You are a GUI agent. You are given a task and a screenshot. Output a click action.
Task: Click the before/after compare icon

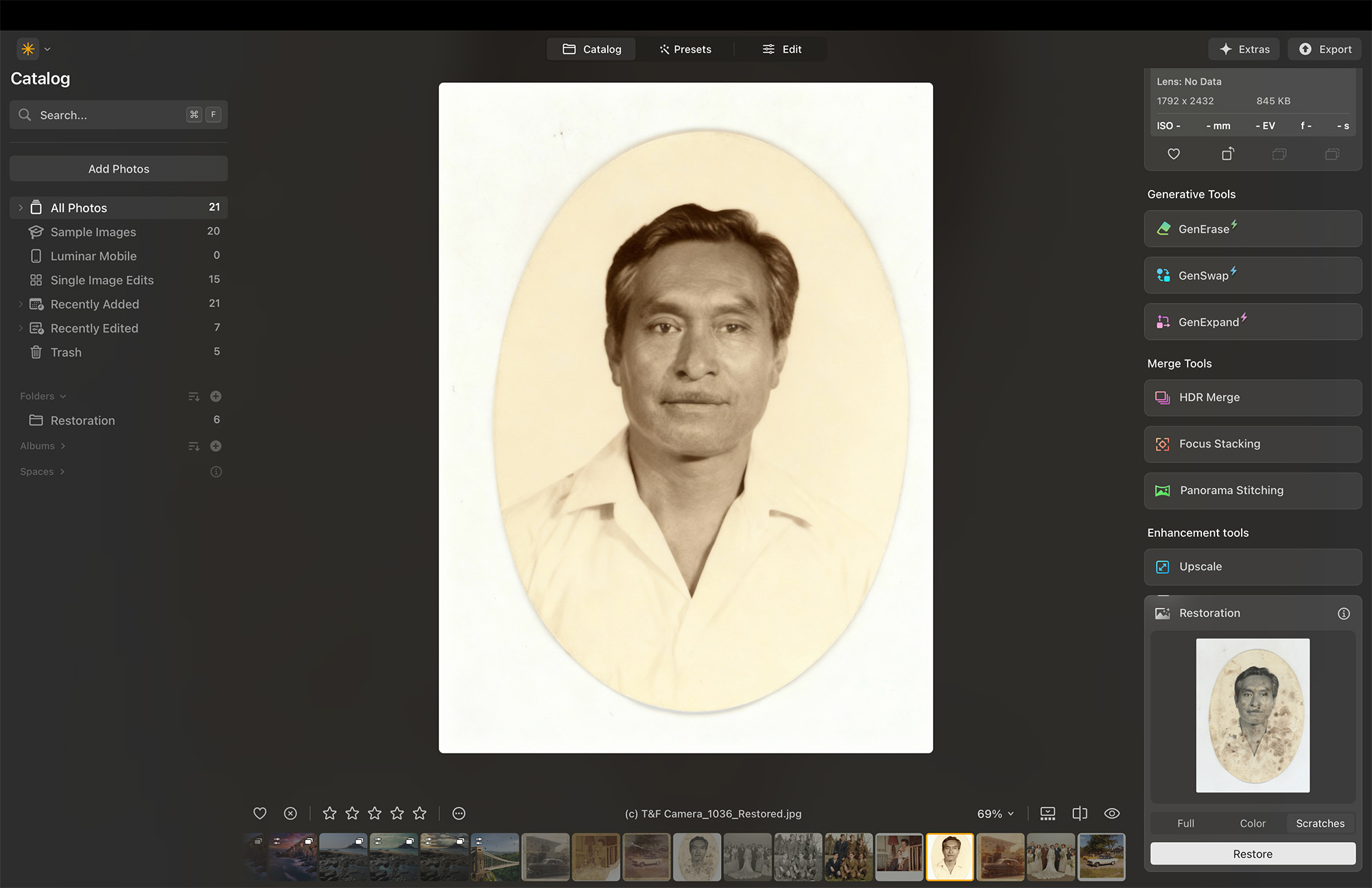click(x=1079, y=813)
